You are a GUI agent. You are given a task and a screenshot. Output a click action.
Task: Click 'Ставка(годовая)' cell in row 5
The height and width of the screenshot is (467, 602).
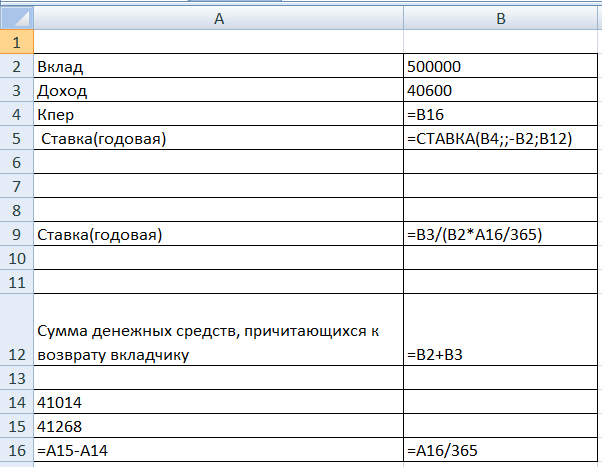(x=218, y=138)
